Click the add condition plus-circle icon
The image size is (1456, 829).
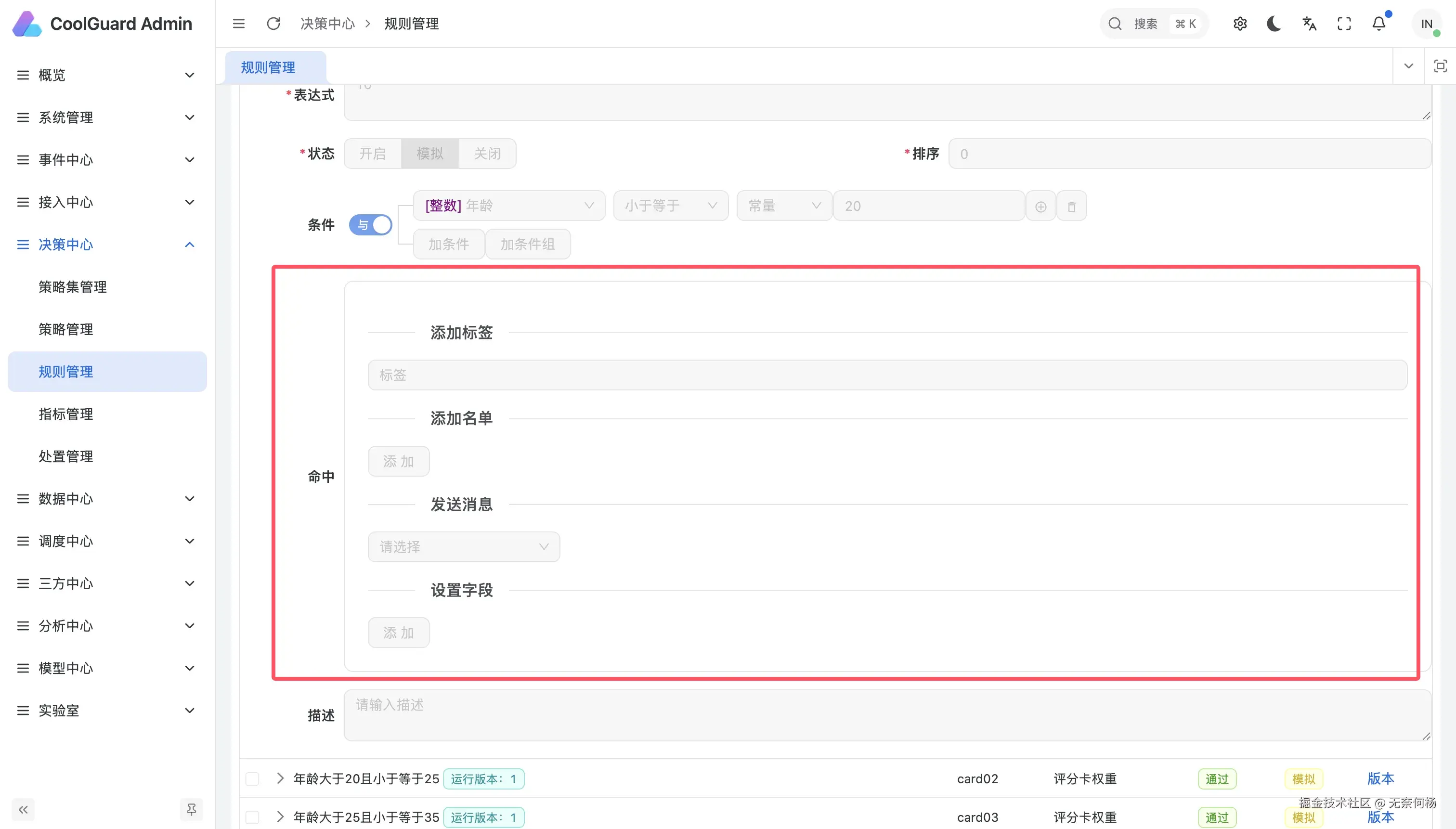1040,206
